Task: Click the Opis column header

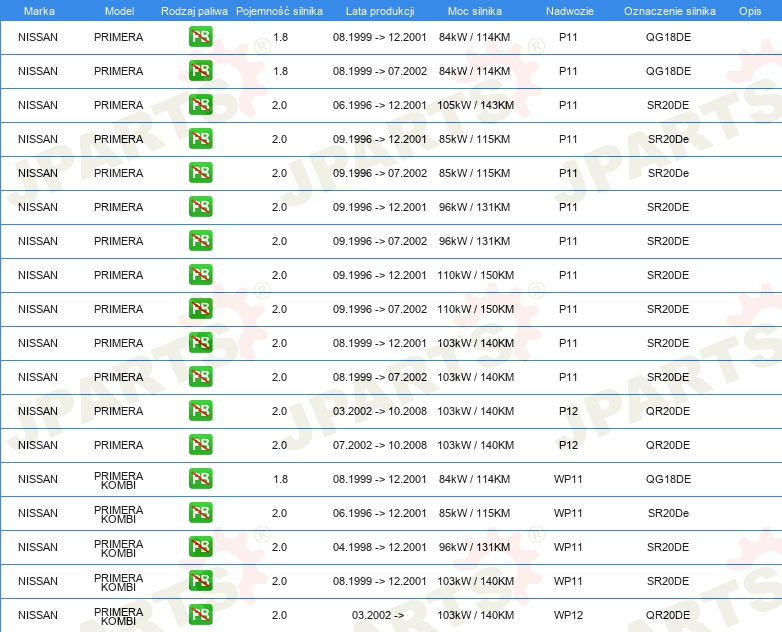Action: point(750,11)
